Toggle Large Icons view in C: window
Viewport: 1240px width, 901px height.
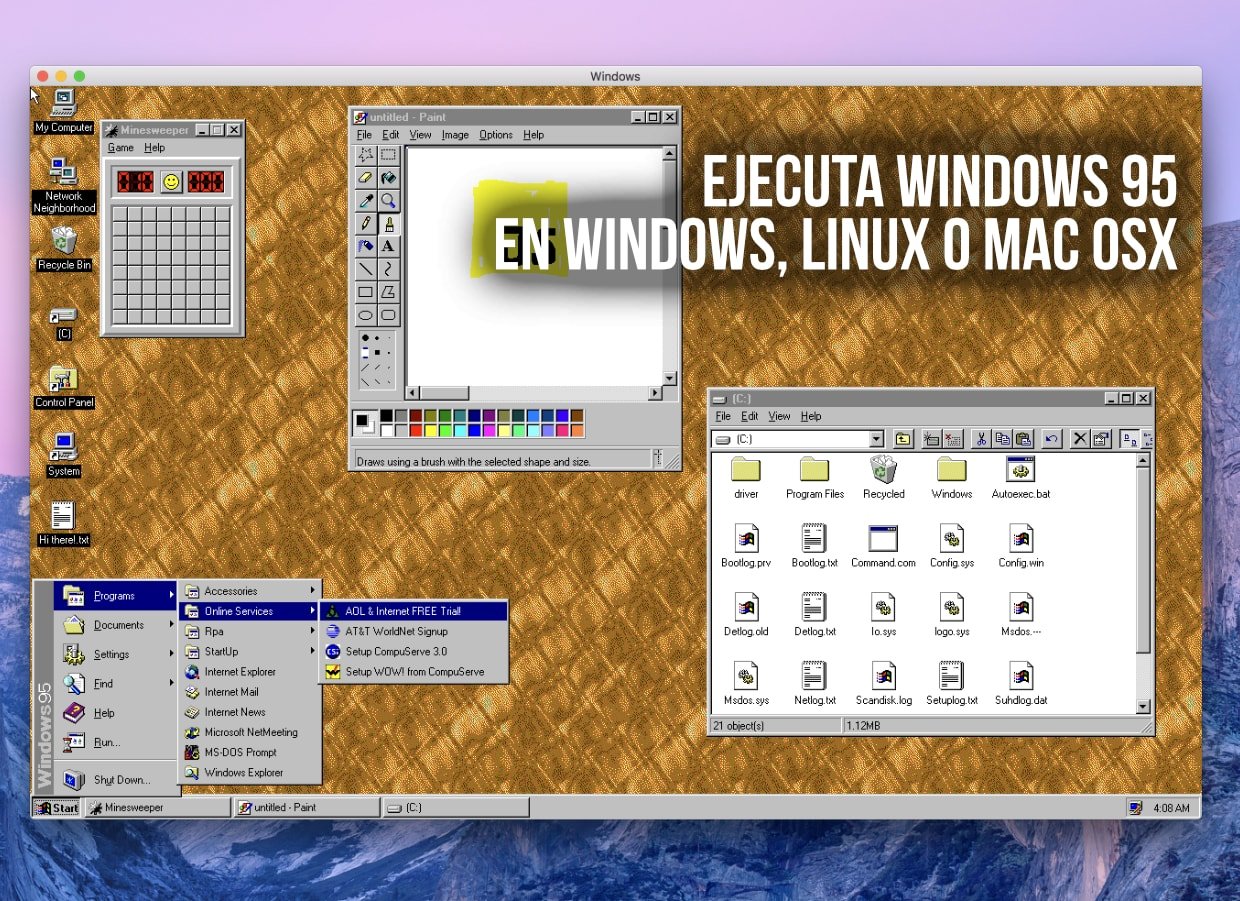1129,439
